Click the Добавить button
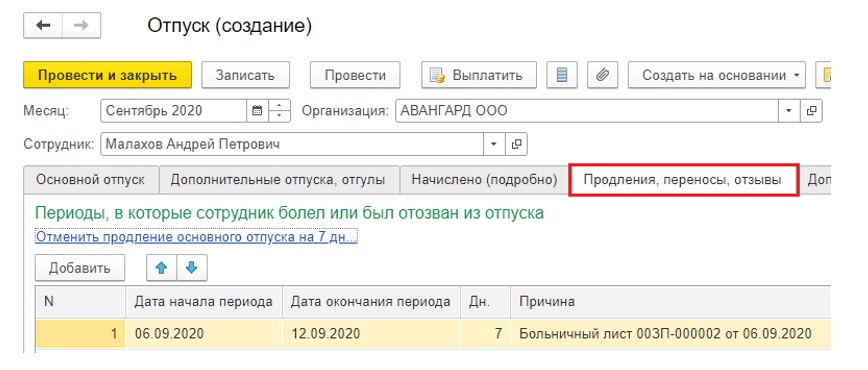 tap(80, 268)
